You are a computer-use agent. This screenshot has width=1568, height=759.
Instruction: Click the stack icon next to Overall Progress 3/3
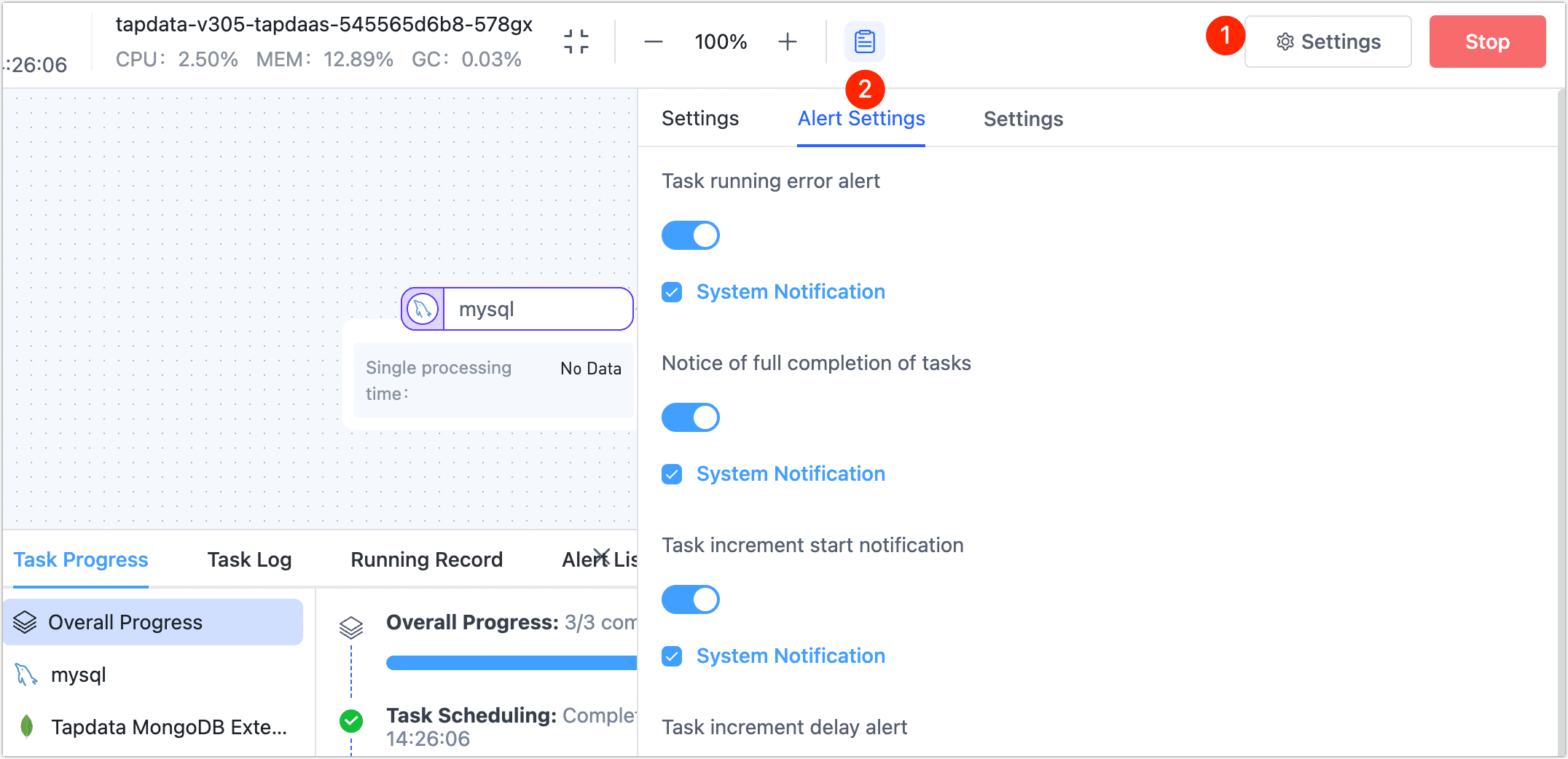click(x=351, y=625)
